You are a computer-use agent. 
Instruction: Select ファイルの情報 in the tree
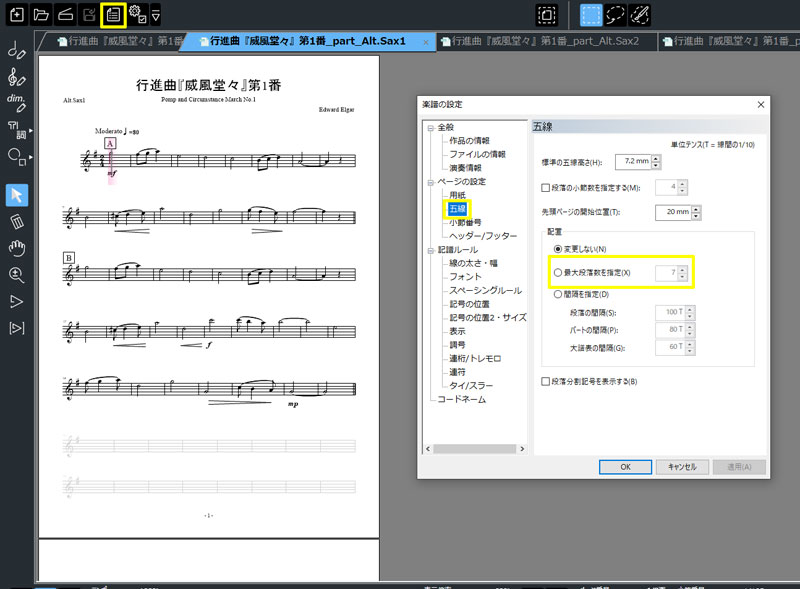(x=477, y=154)
